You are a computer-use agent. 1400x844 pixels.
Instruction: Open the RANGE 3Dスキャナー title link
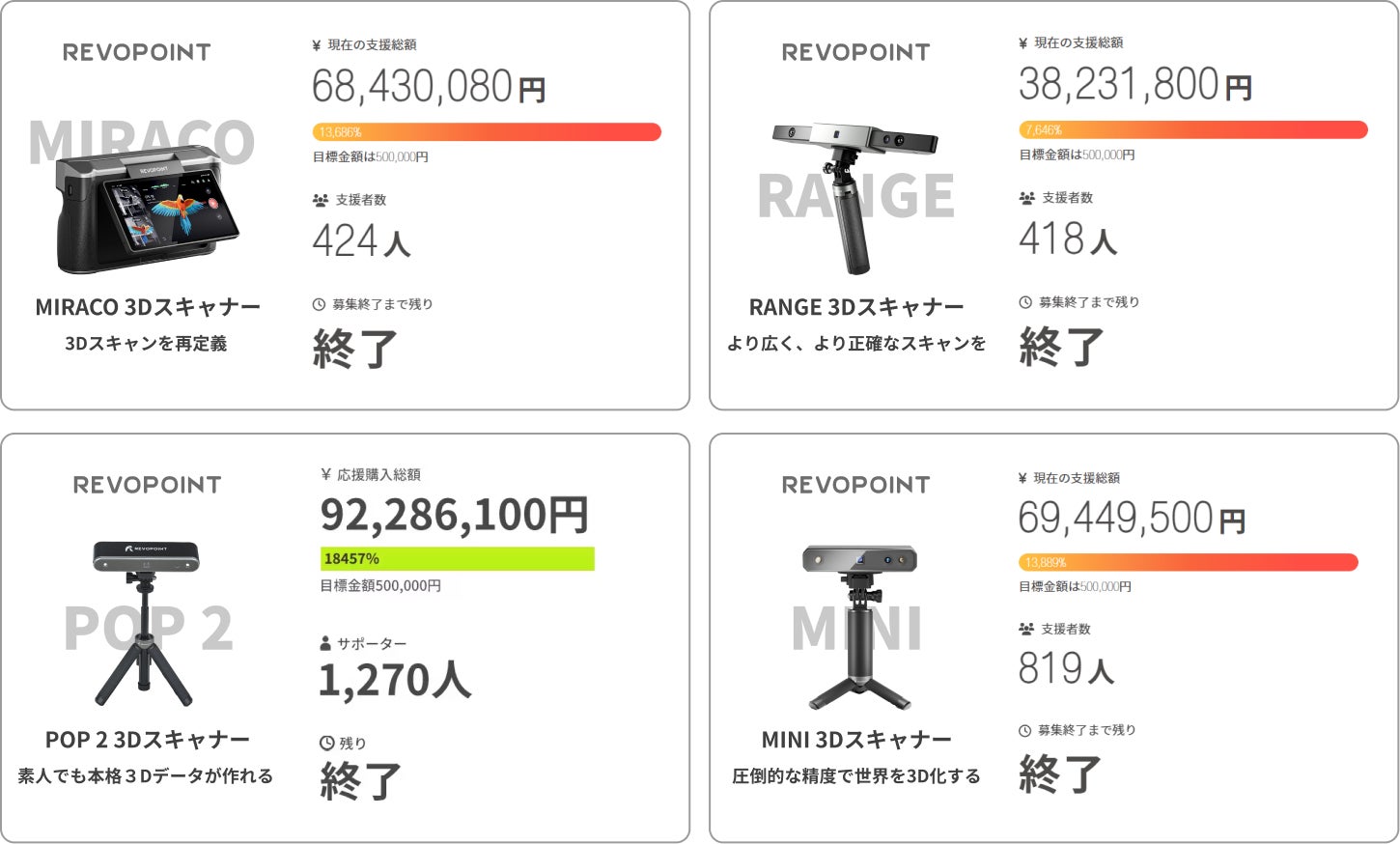pos(856,307)
